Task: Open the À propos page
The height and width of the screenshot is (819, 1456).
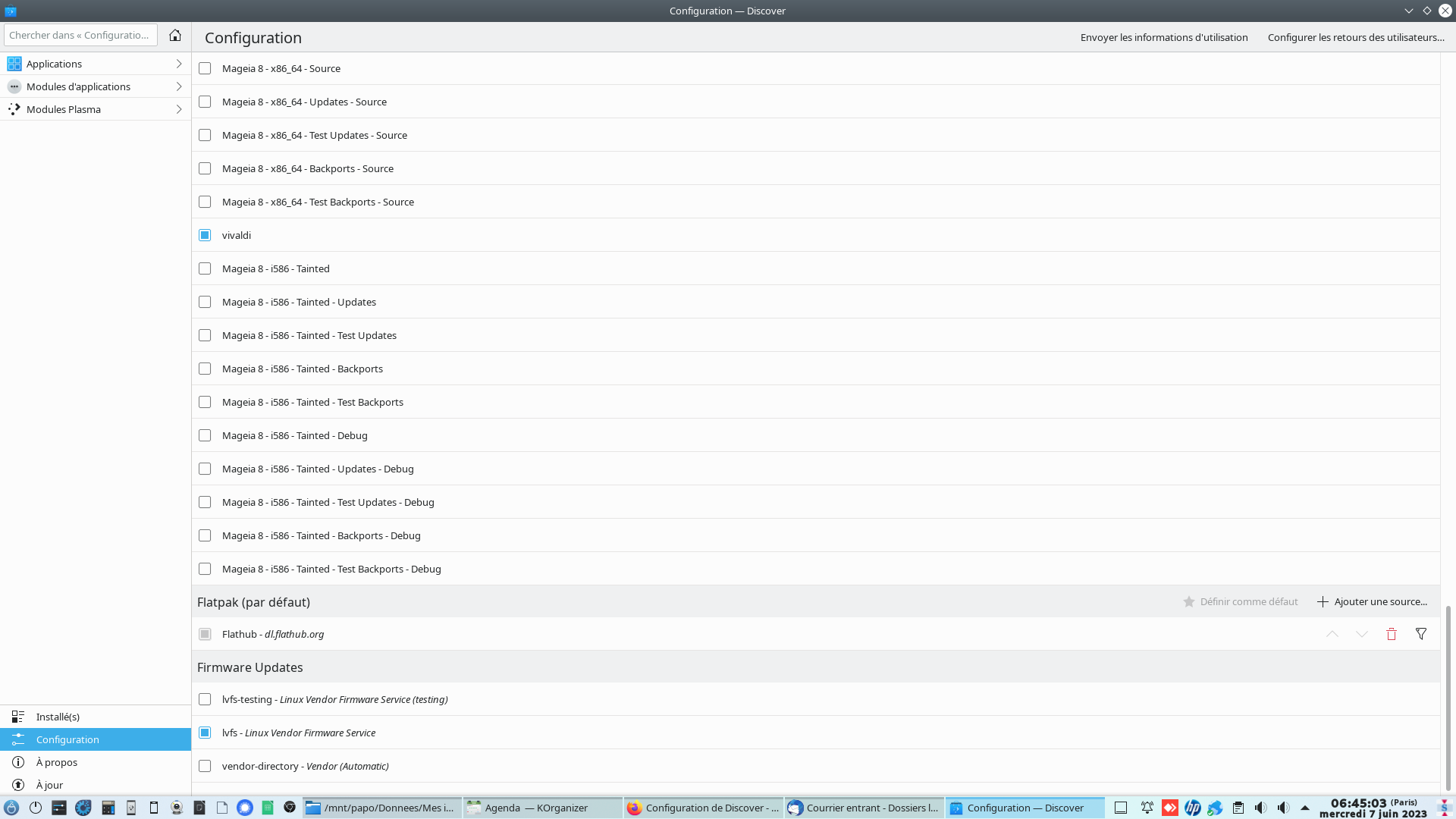Action: click(96, 762)
